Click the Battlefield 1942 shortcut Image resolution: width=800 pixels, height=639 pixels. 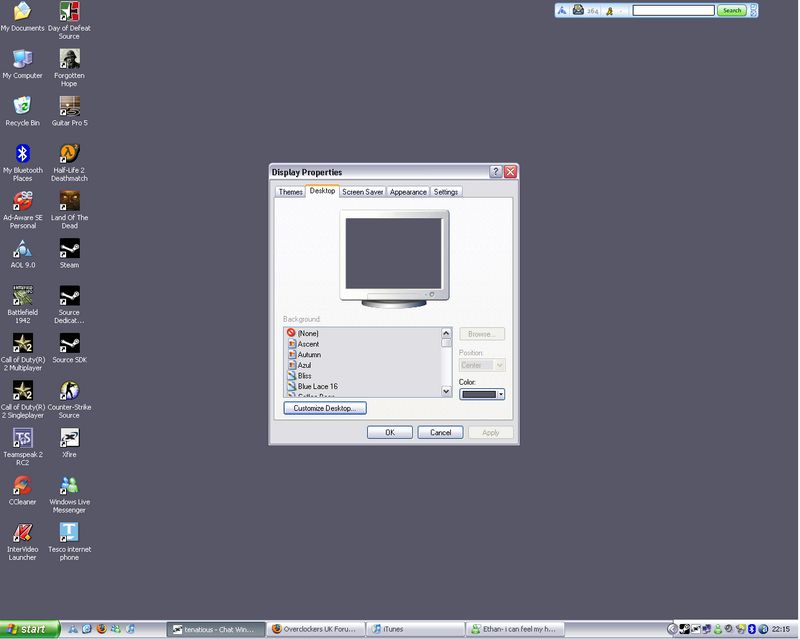pyautogui.click(x=22, y=296)
